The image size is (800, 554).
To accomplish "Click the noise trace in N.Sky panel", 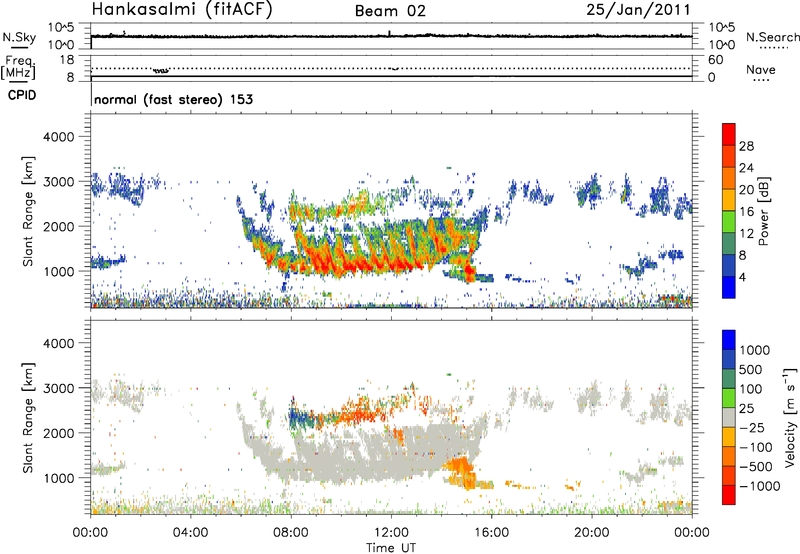I will point(391,36).
